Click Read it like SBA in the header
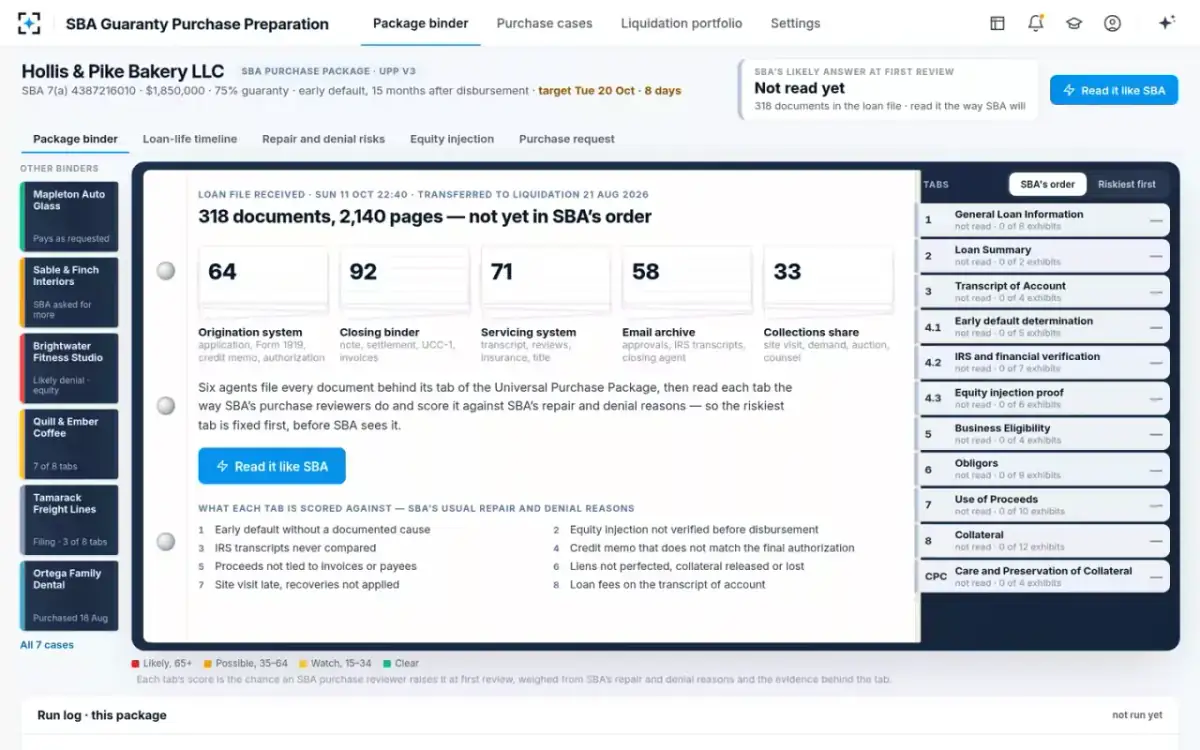 [x=1114, y=90]
